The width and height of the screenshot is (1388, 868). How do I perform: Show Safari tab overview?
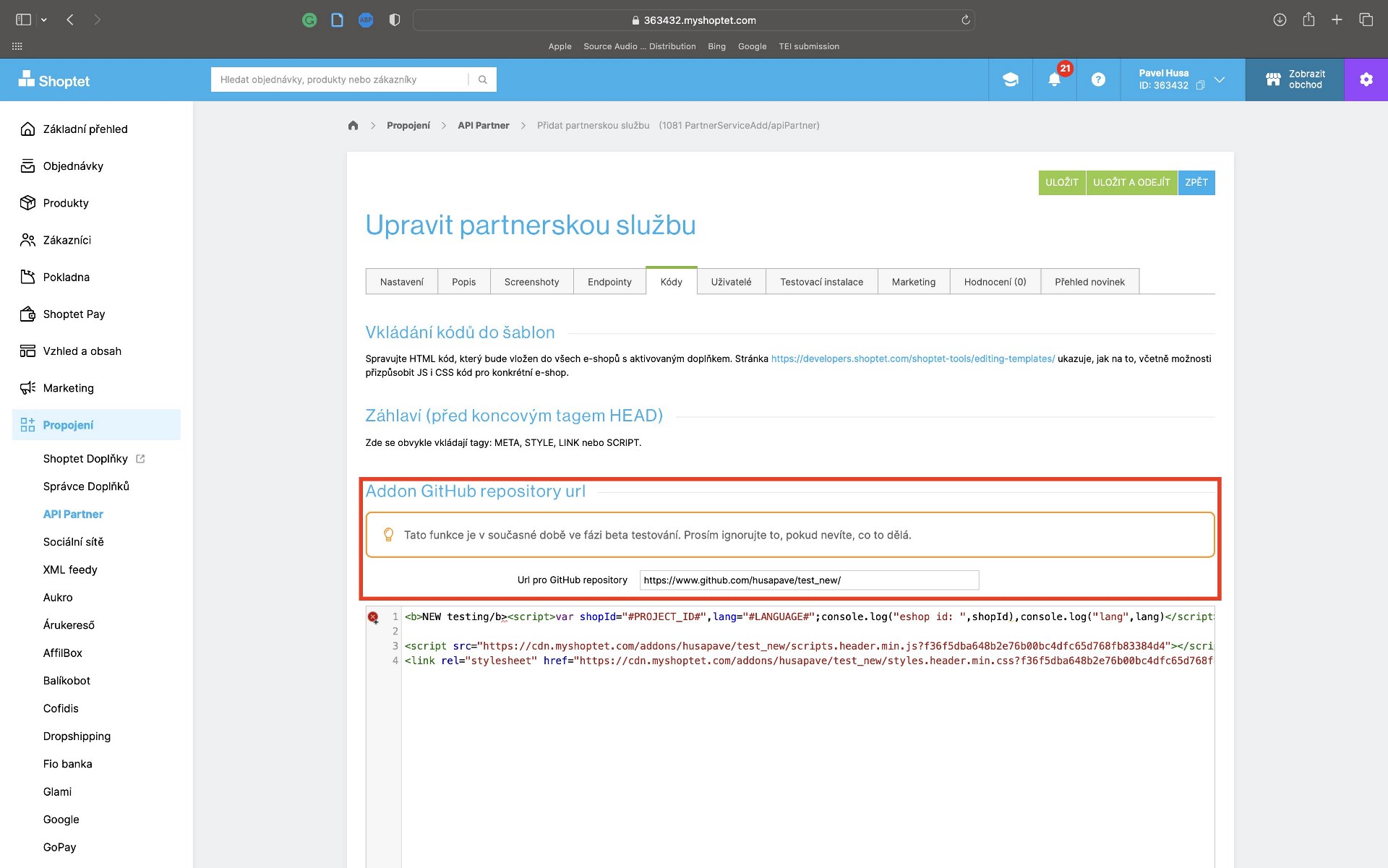[1366, 20]
